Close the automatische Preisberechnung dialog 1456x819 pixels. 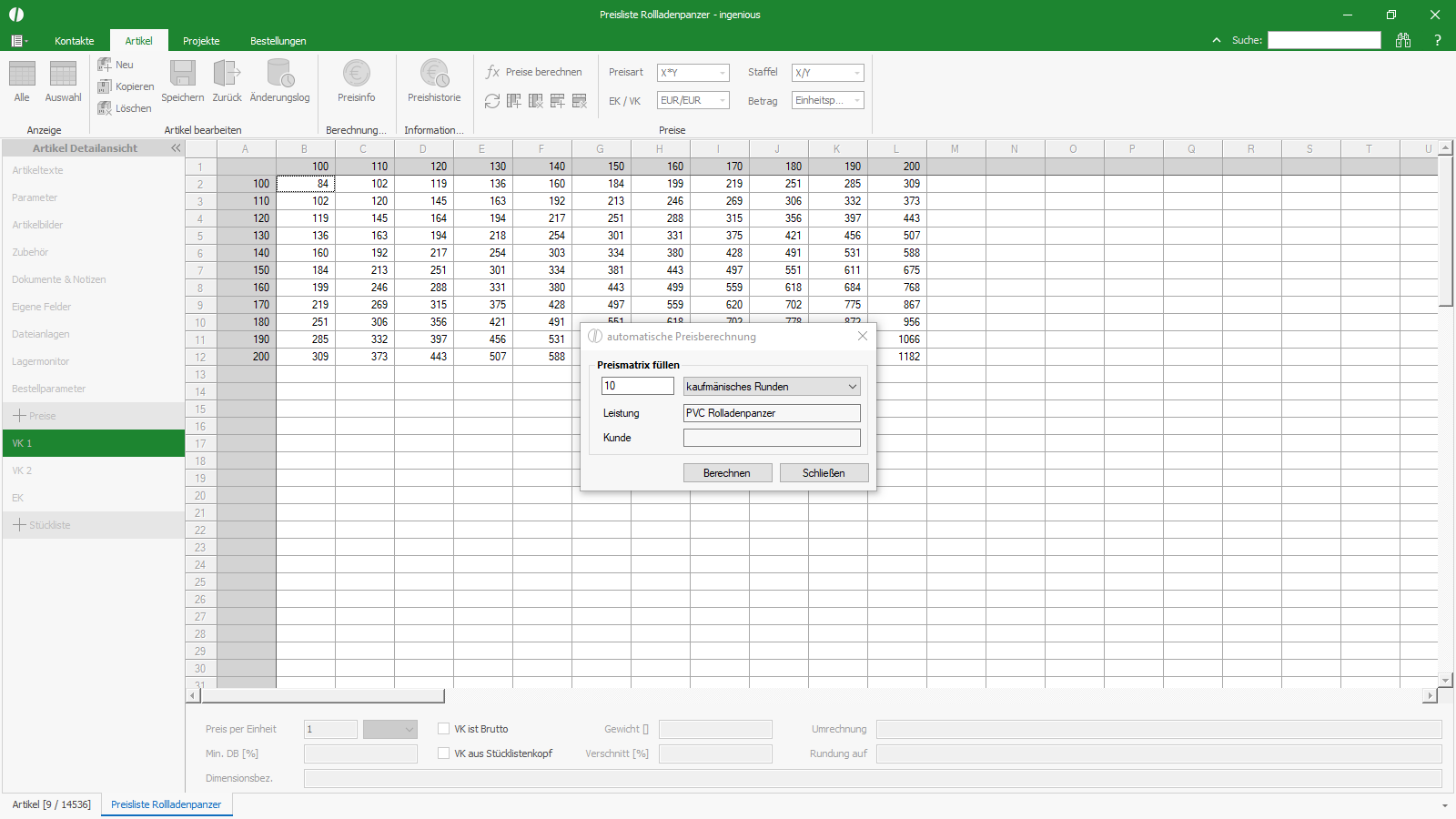[863, 336]
